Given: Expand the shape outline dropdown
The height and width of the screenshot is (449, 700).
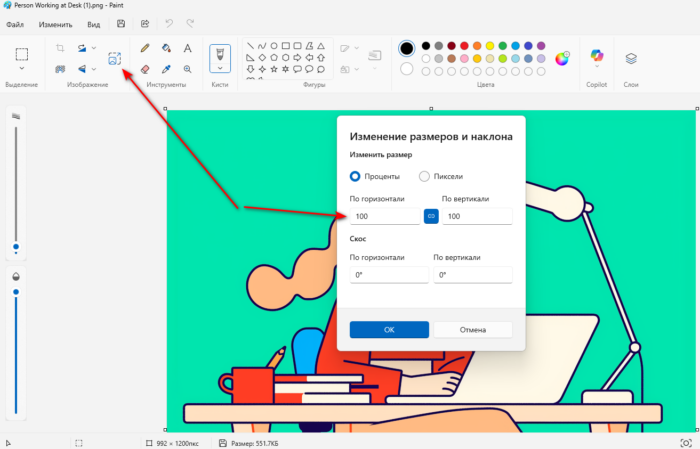Looking at the screenshot, I should [357, 48].
